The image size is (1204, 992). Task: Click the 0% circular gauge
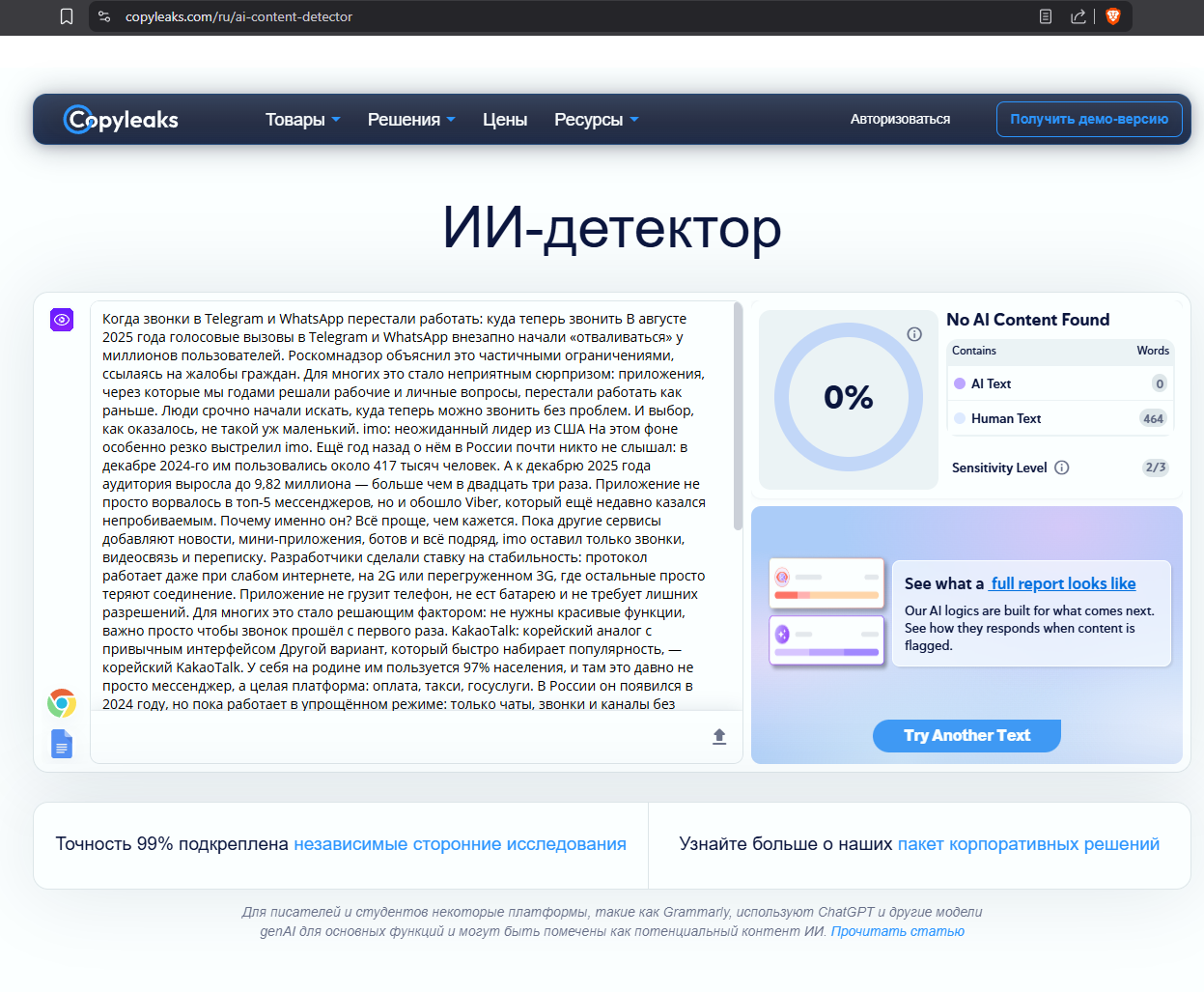click(x=849, y=397)
